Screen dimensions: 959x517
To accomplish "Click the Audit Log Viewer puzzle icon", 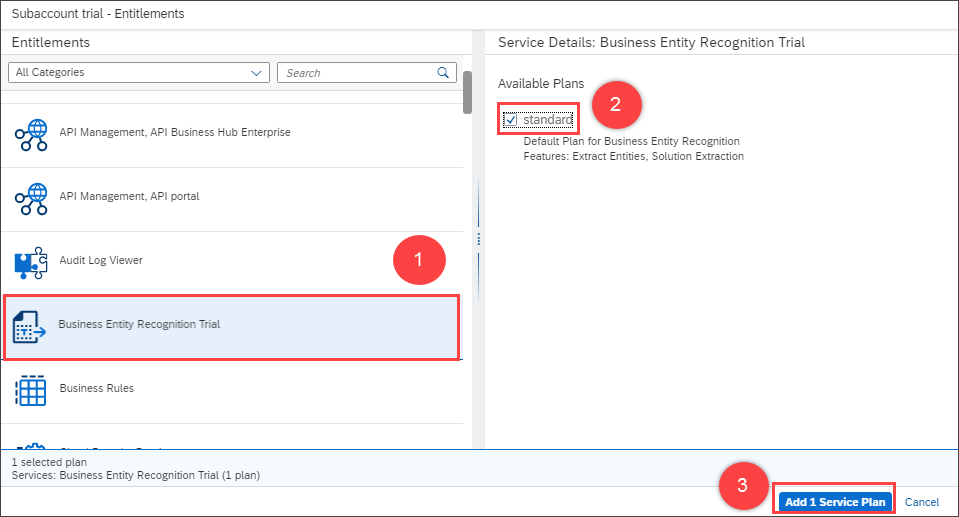I will [x=31, y=263].
